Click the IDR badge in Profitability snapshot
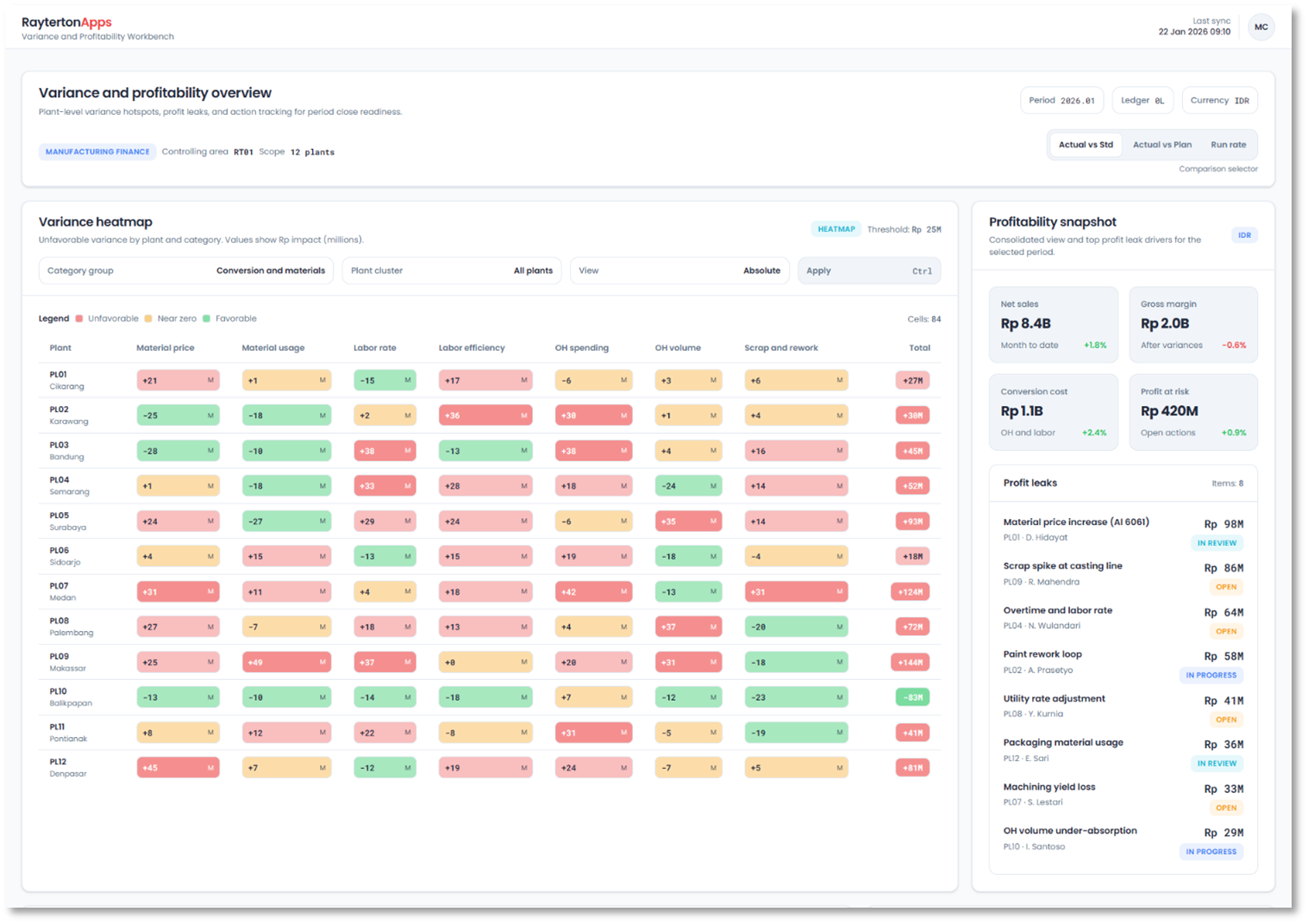1308x924 pixels. [x=1244, y=235]
